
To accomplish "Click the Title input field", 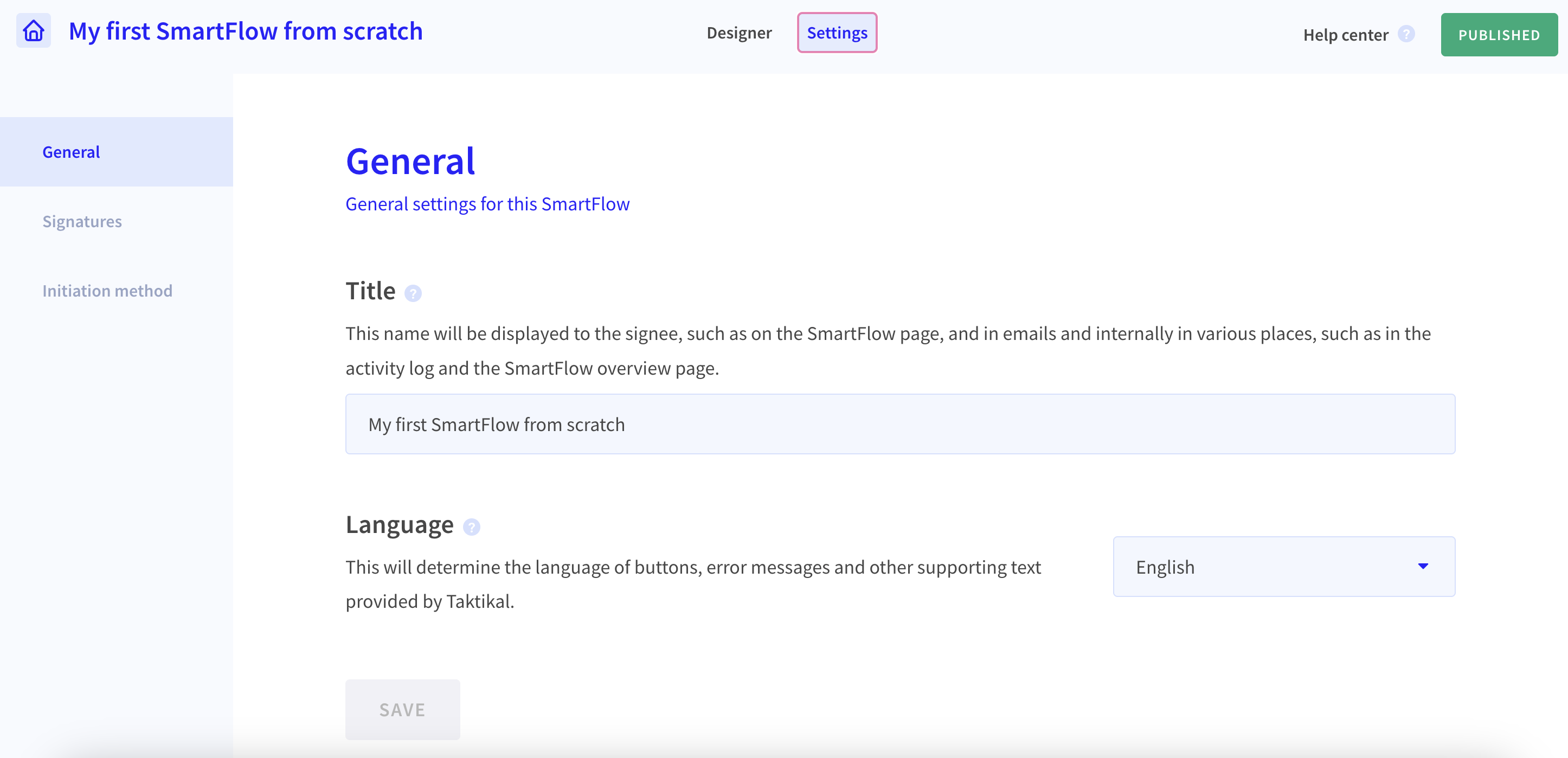I will coord(900,424).
